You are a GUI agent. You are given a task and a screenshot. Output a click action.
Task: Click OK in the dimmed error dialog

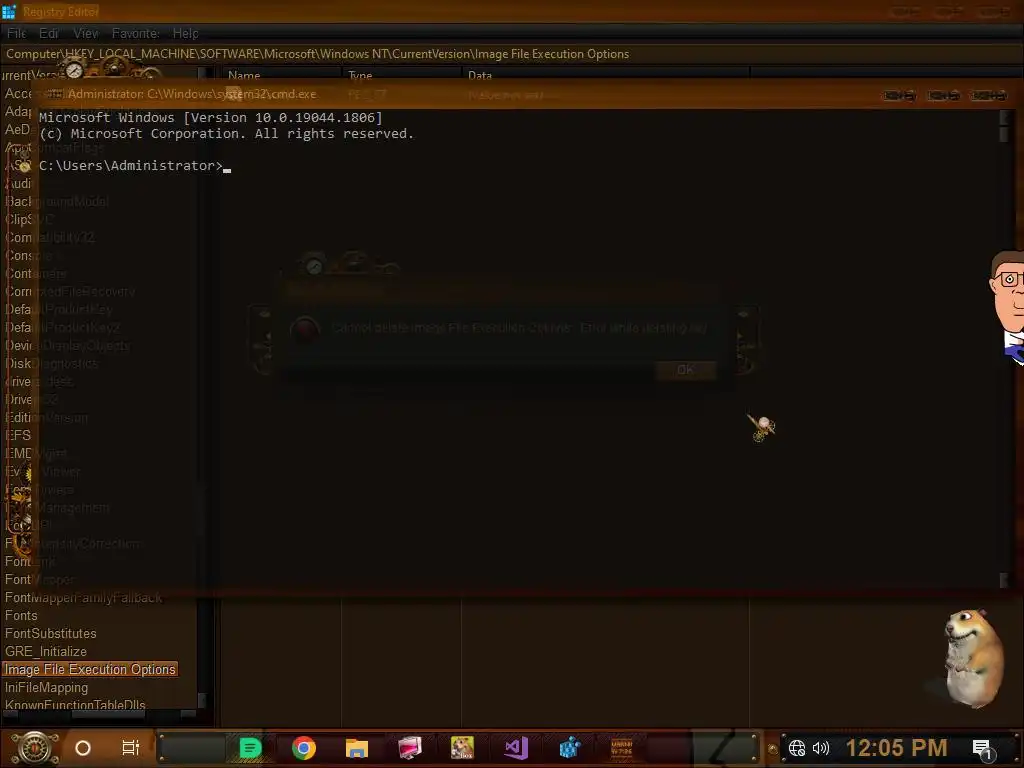(x=685, y=370)
